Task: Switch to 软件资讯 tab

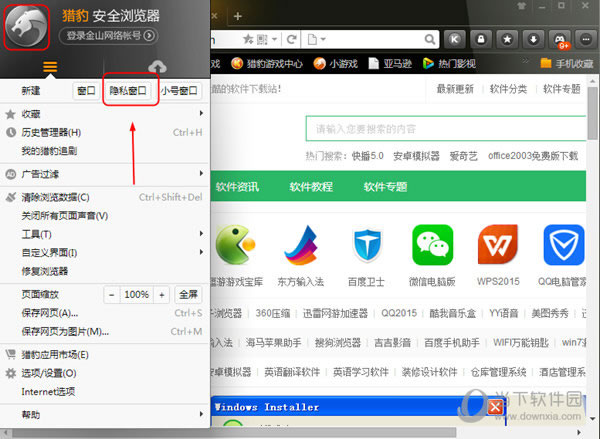Action: point(237,187)
